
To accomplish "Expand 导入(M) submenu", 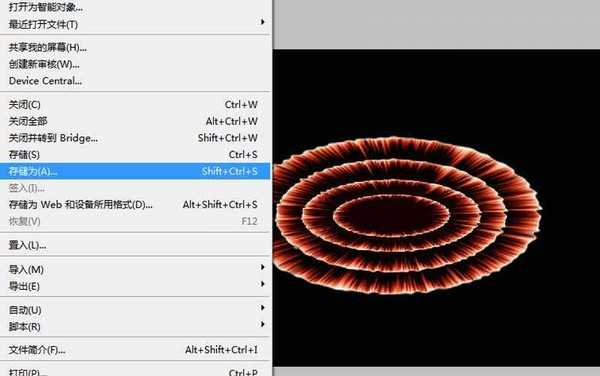I will pos(135,269).
